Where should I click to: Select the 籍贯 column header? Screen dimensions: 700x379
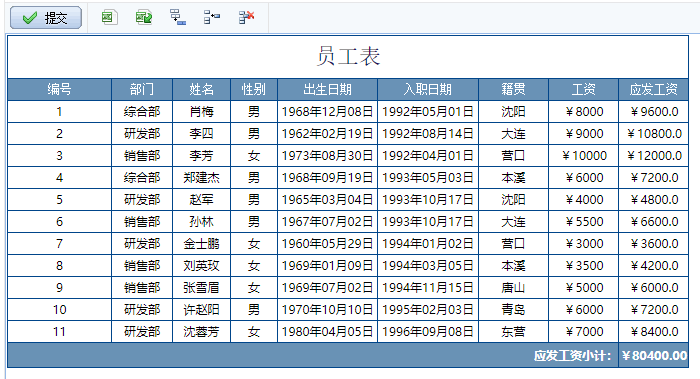[x=513, y=90]
